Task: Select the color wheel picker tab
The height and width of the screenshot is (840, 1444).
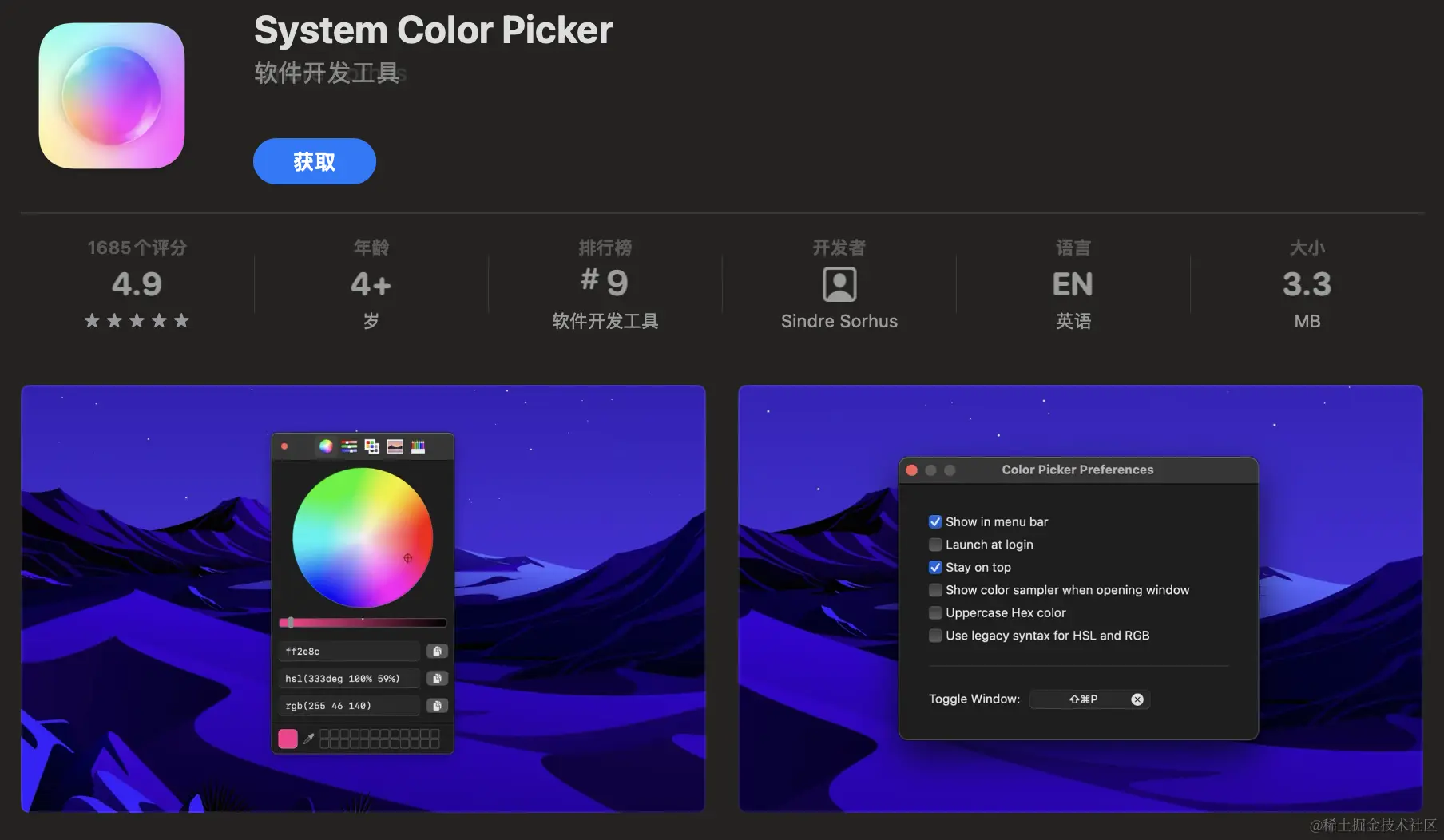Action: [326, 446]
